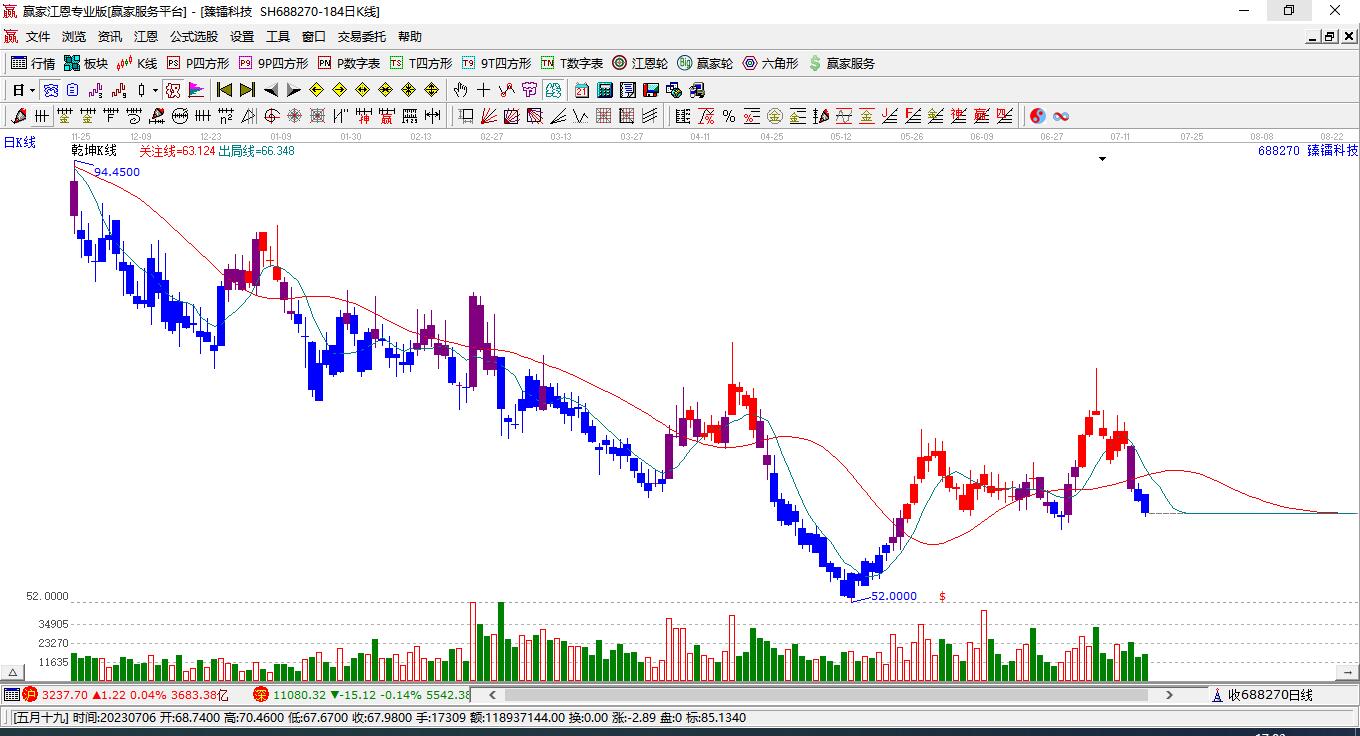Viewport: 1360px width, 736px height.
Task: Open the 公式选股 menu
Action: (194, 37)
